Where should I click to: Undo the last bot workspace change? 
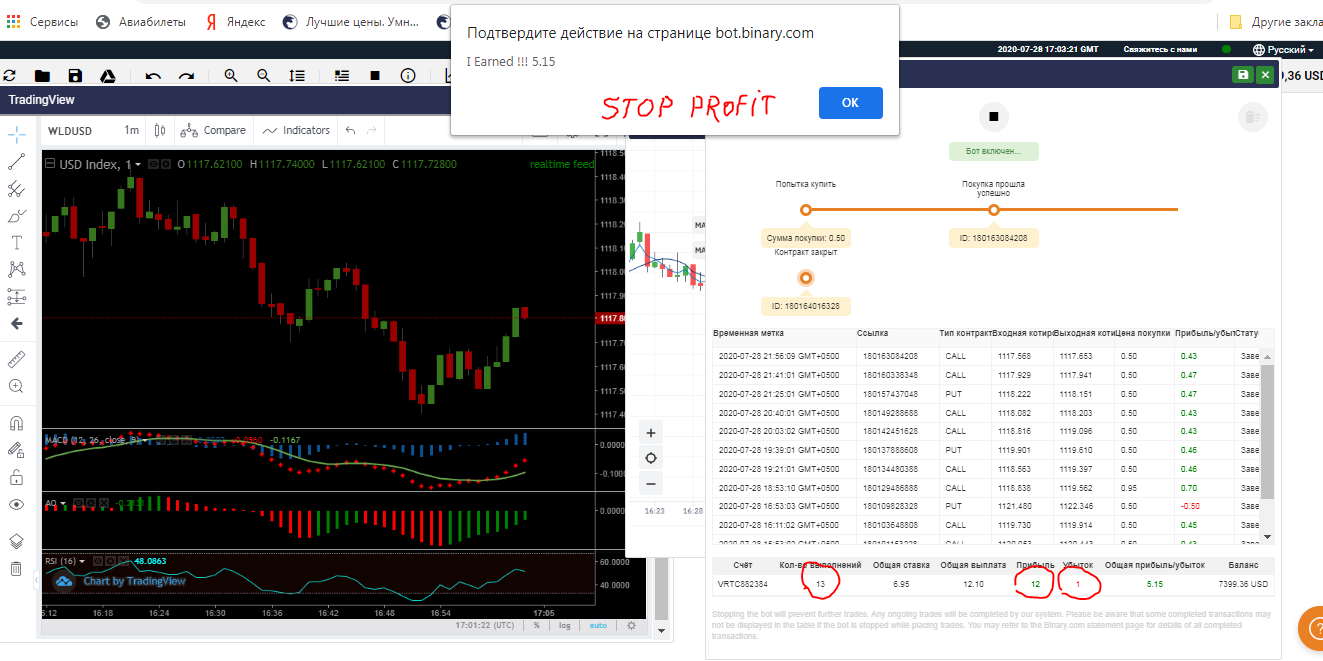(153, 76)
